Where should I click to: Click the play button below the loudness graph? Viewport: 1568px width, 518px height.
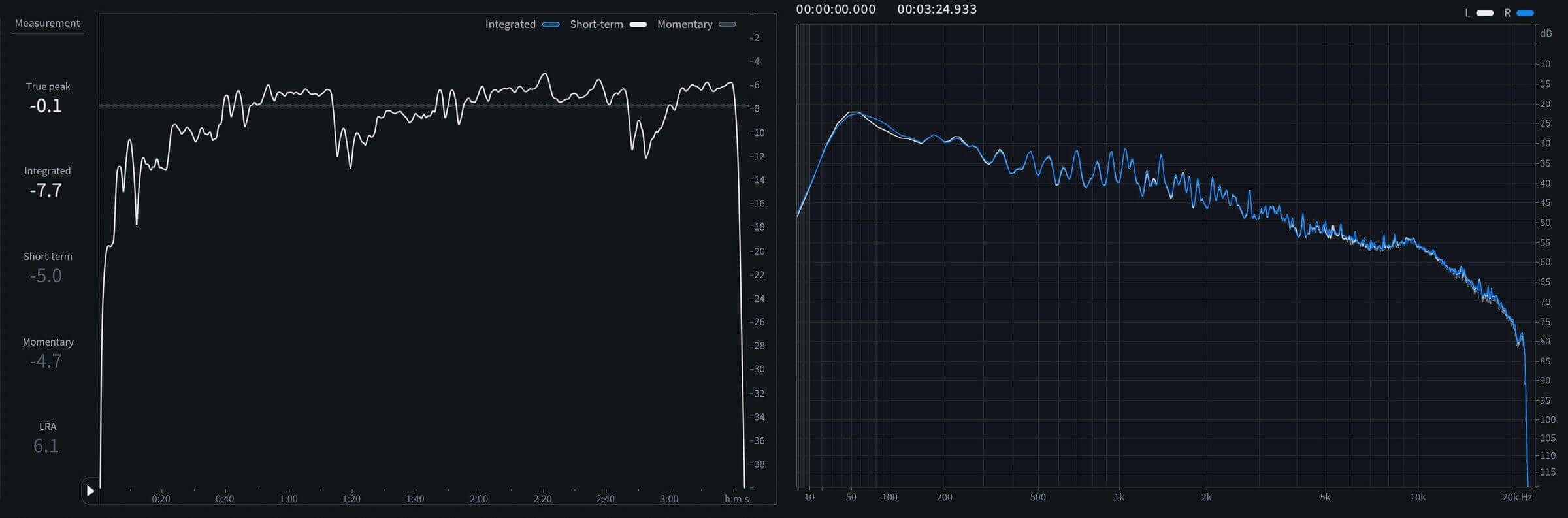tap(90, 491)
